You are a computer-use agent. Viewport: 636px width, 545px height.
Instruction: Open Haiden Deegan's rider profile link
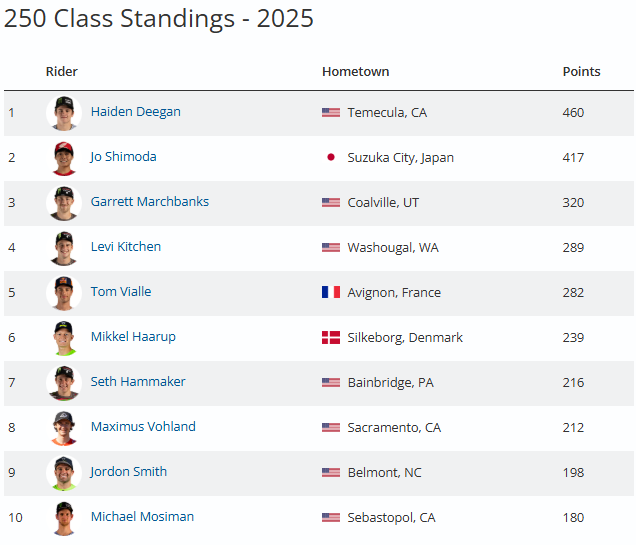(136, 112)
